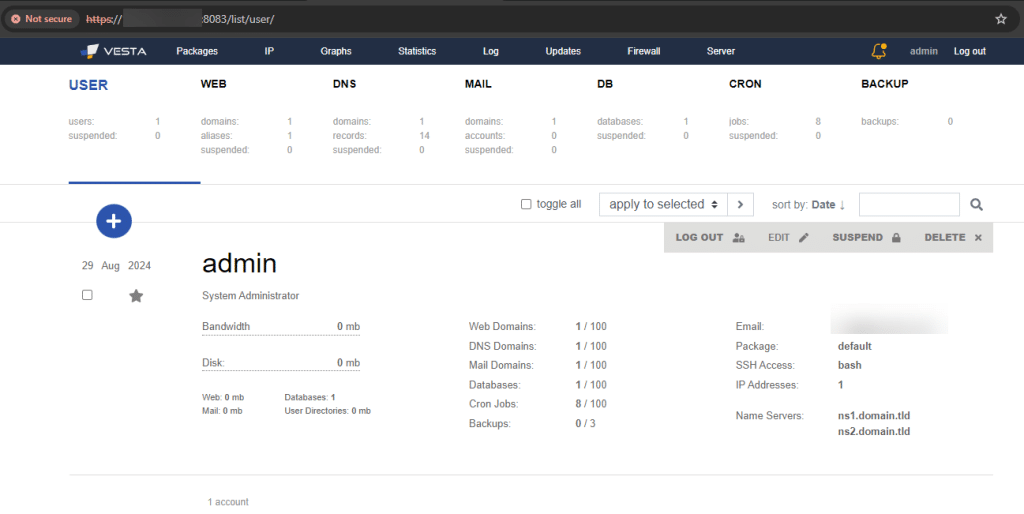Screen dimensions: 1024x514
Task: Switch to the DNS tab
Action: click(x=344, y=84)
